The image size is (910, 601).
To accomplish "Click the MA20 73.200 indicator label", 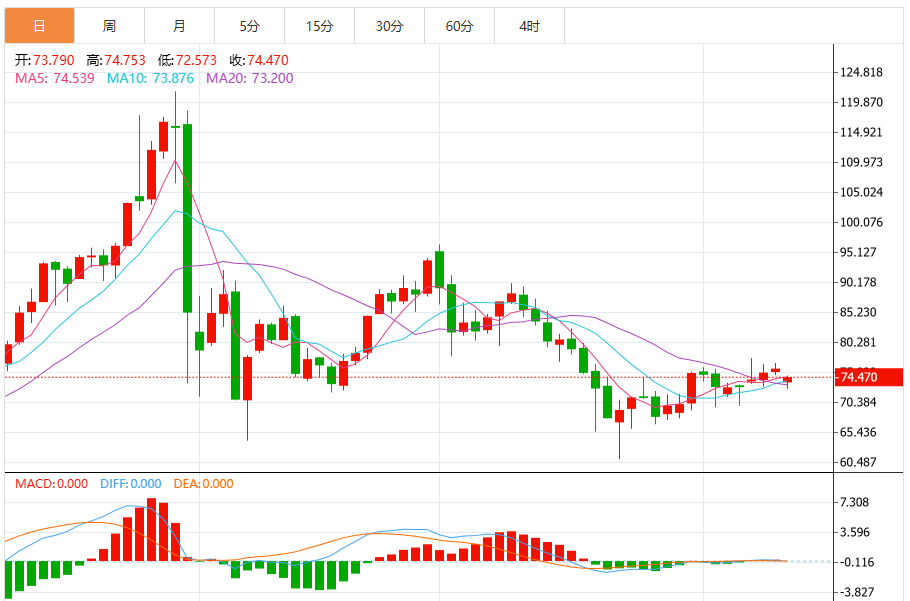I will tap(250, 78).
